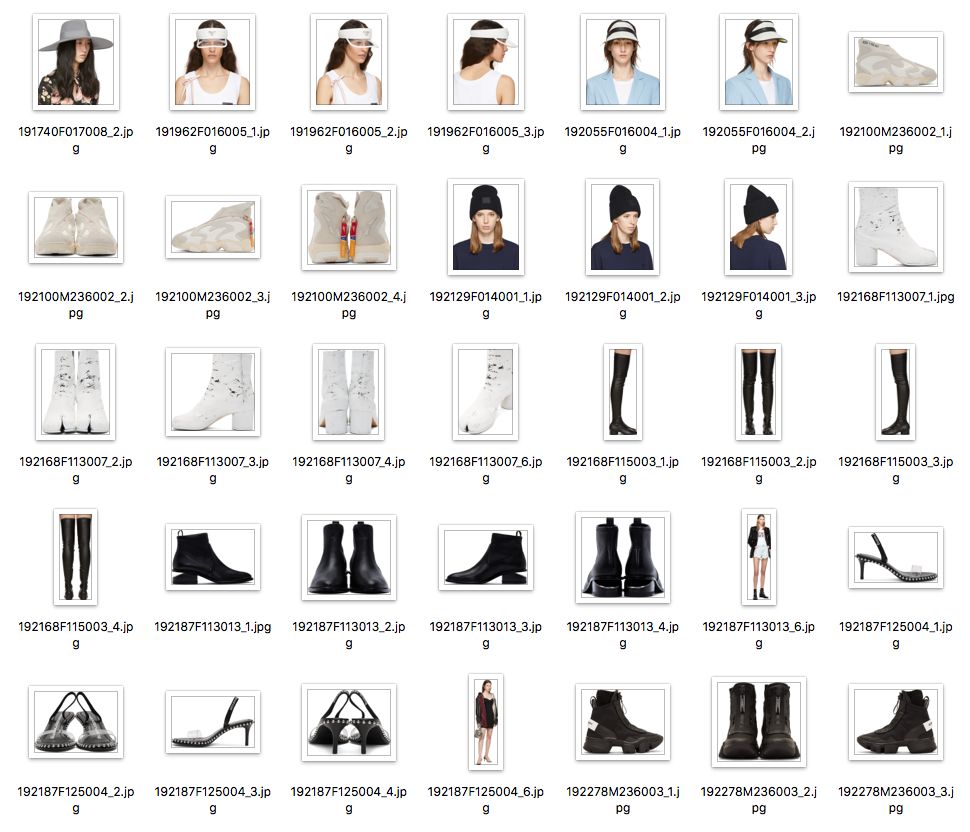Click the filename text 191962F016005_3.jpg
Viewport: 970px width, 832px height.
486,140
